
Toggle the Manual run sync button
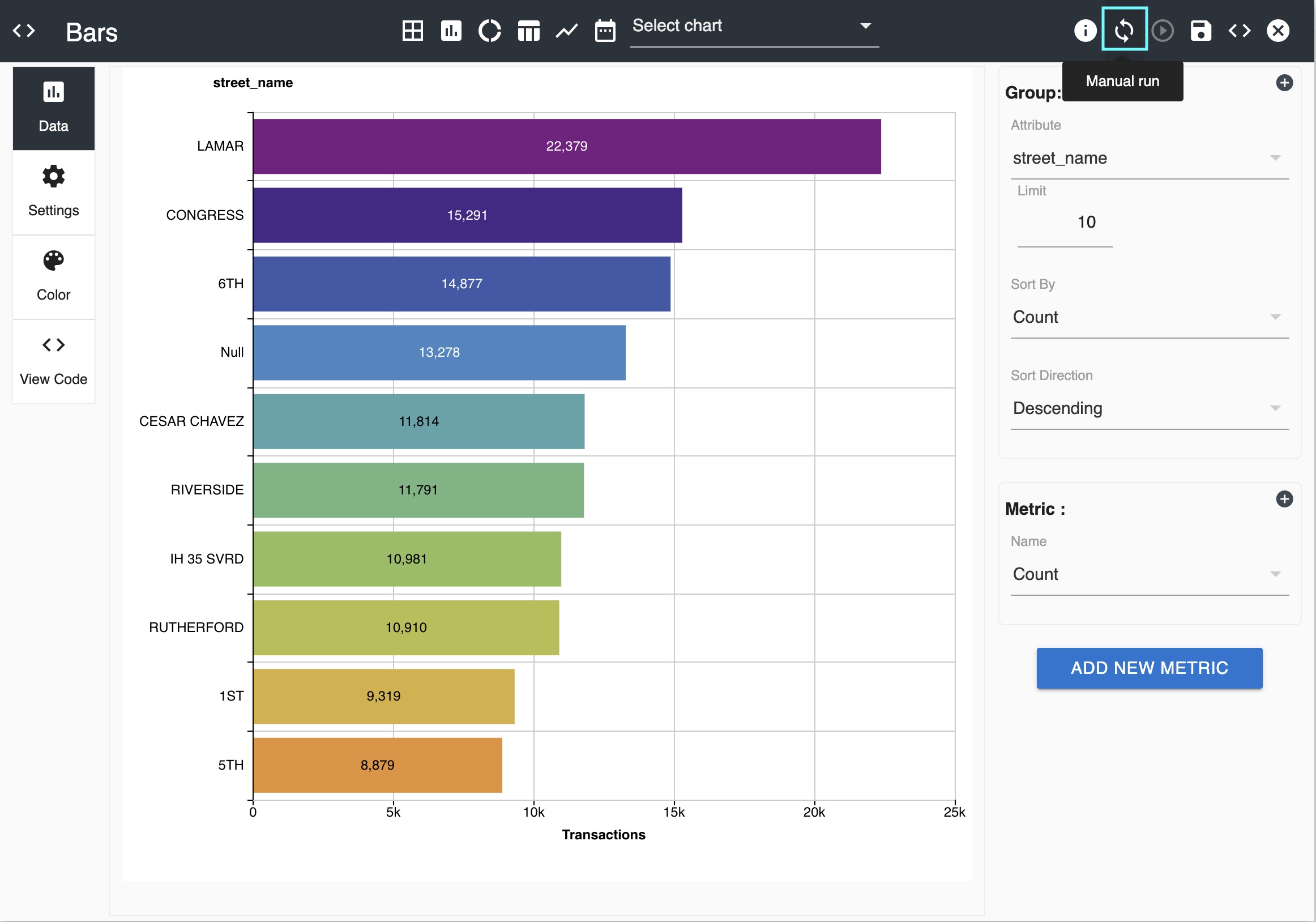click(1123, 31)
